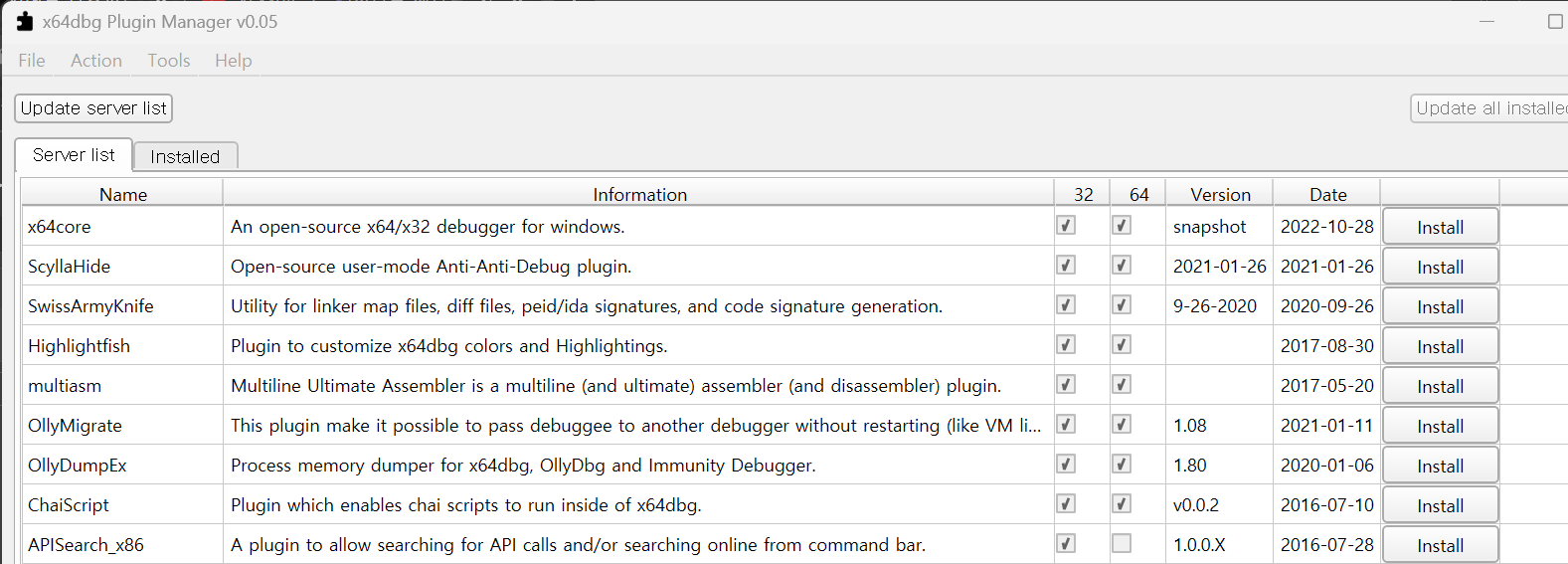Switch to the Server list tab

[74, 155]
